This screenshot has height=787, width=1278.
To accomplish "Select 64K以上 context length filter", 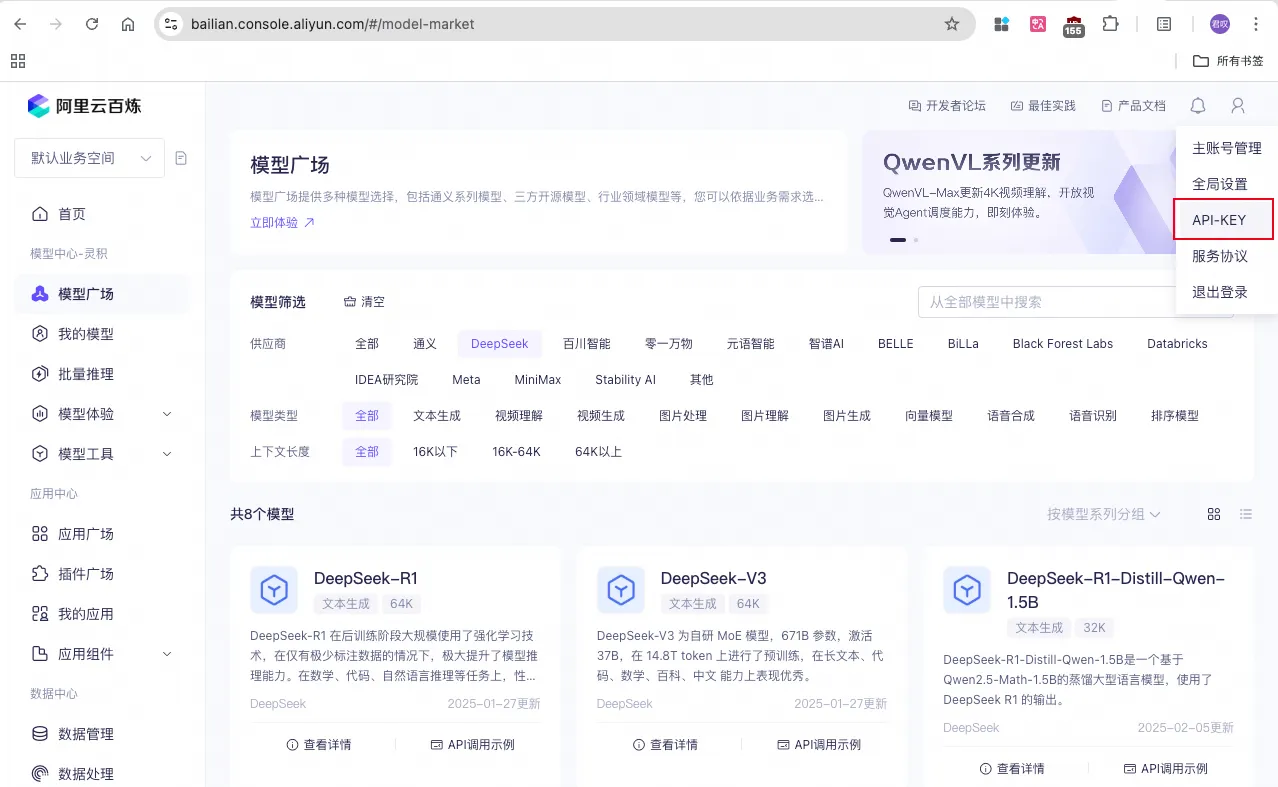I will pyautogui.click(x=598, y=452).
